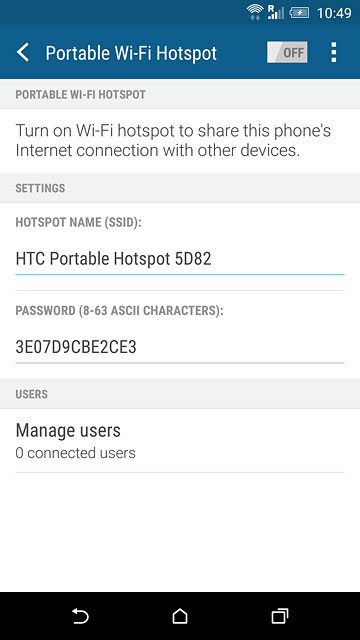
Task: Tap the 10:49 clock in status bar
Action: 334,13
